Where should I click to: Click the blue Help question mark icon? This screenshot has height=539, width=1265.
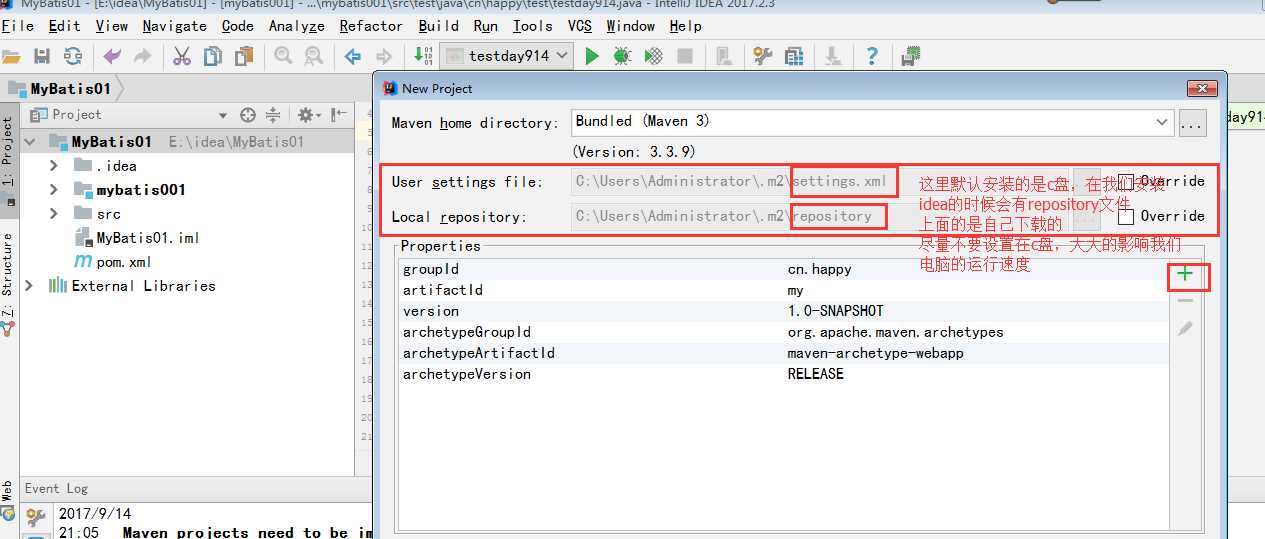(x=872, y=56)
